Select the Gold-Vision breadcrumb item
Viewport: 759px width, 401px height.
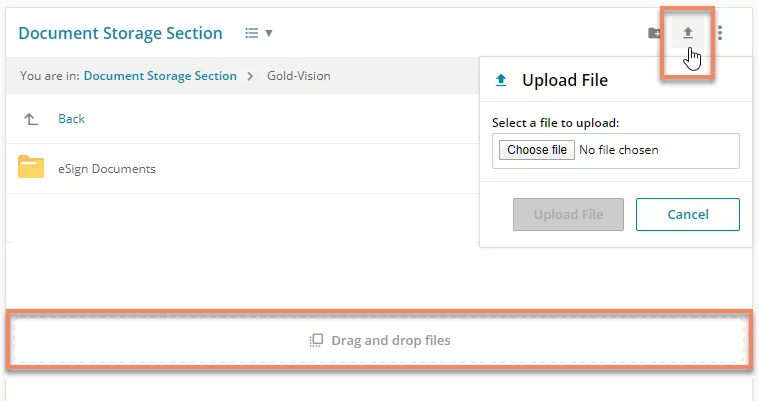299,76
